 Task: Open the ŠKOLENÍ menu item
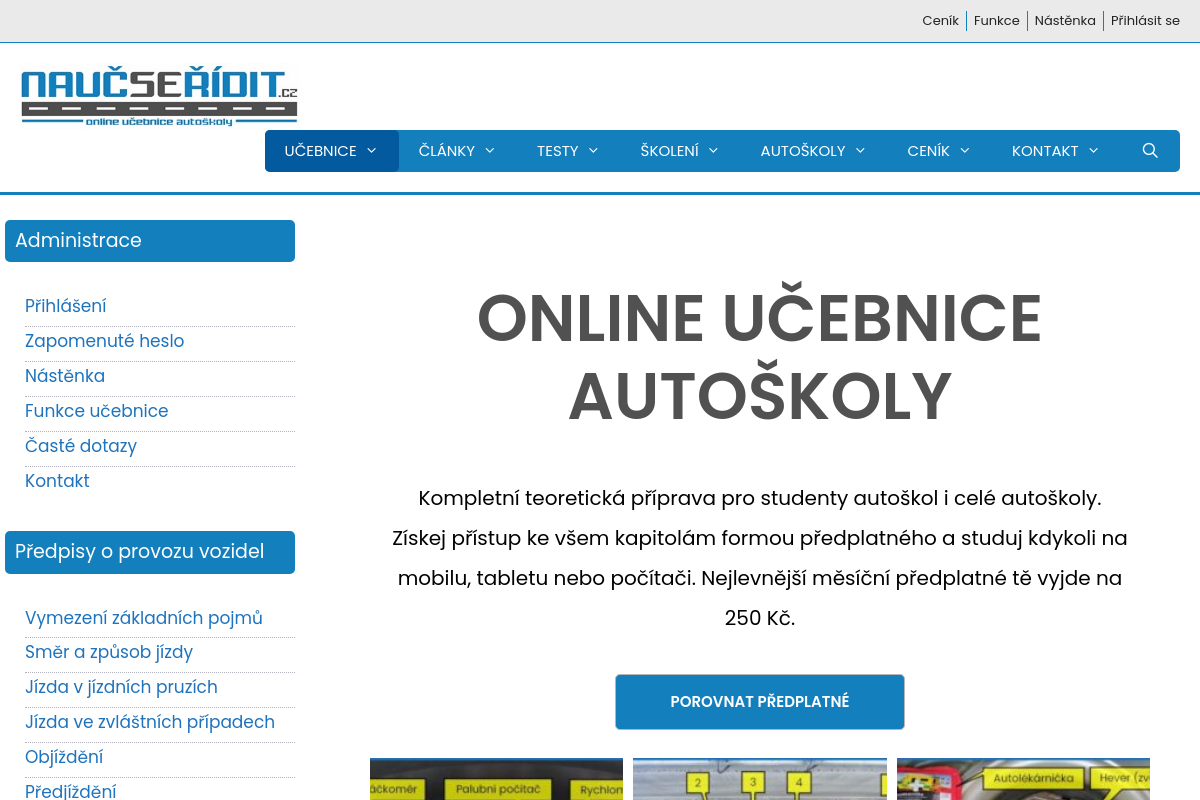click(669, 150)
